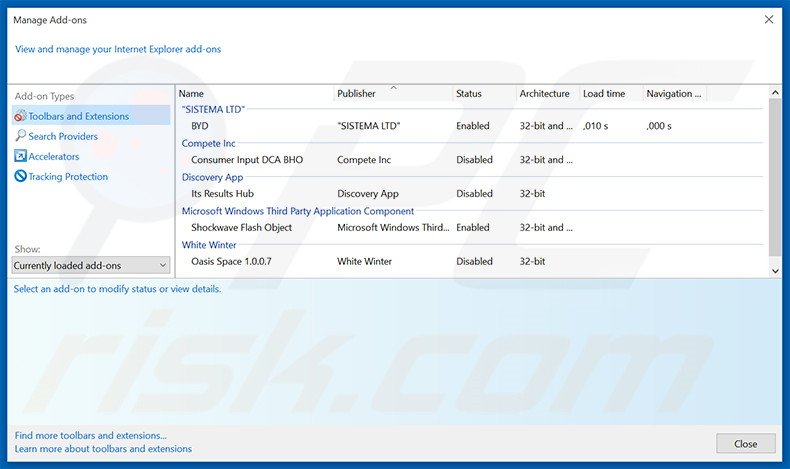Viewport: 790px width, 469px height.
Task: Click Microsoft Windows Third Party Application Component header
Action: 298,211
